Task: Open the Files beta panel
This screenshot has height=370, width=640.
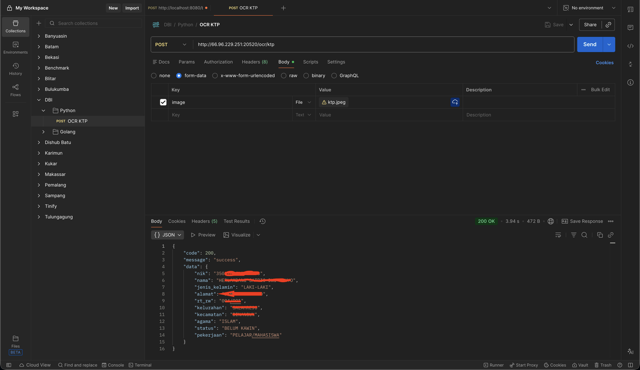Action: (16, 345)
